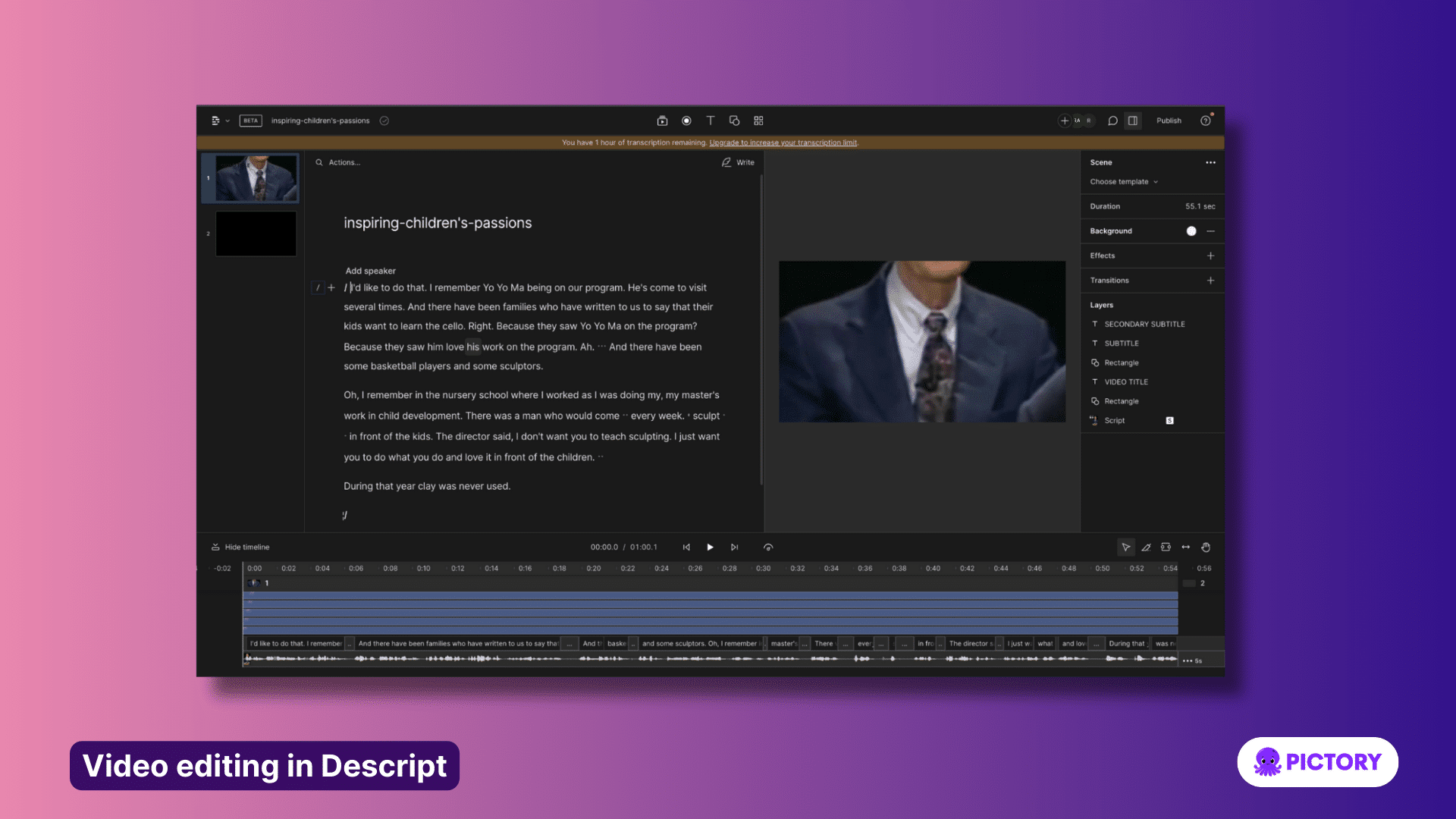Click Hide timeline toggle
Viewport: 1456px width, 819px height.
pos(240,547)
